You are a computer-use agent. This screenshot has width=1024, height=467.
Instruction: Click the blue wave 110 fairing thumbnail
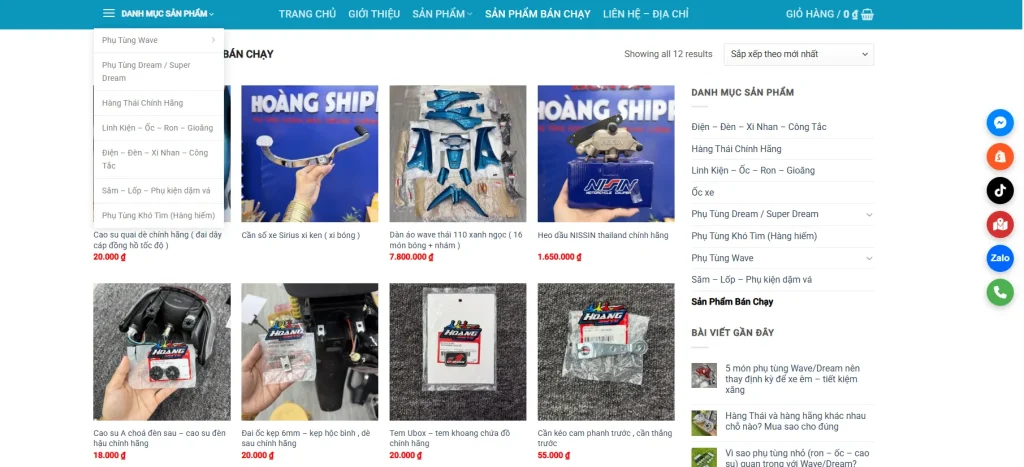[x=458, y=153]
